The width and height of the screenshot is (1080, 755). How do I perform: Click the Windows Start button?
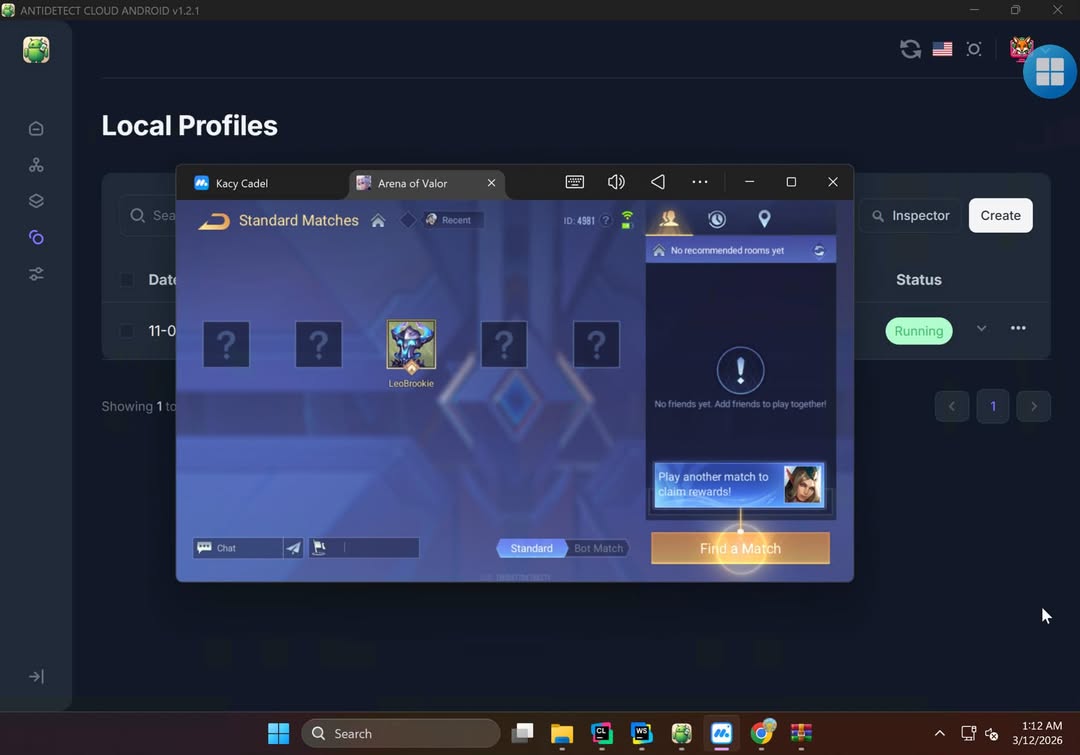coord(278,734)
